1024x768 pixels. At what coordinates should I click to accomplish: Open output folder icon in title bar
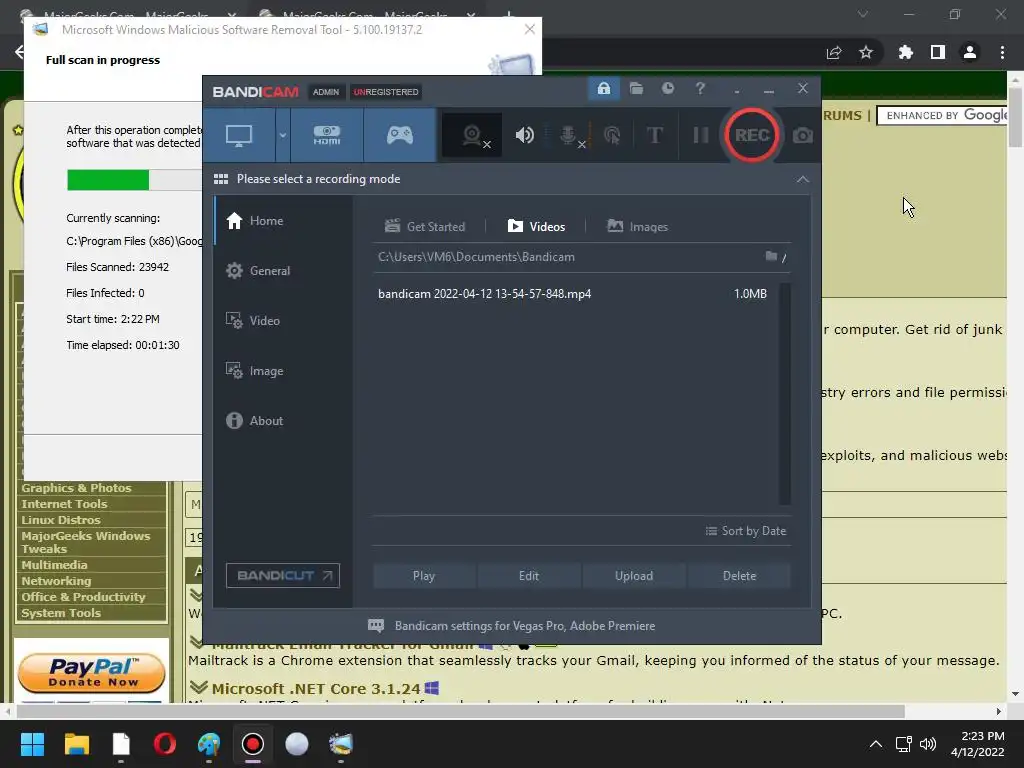pos(636,88)
